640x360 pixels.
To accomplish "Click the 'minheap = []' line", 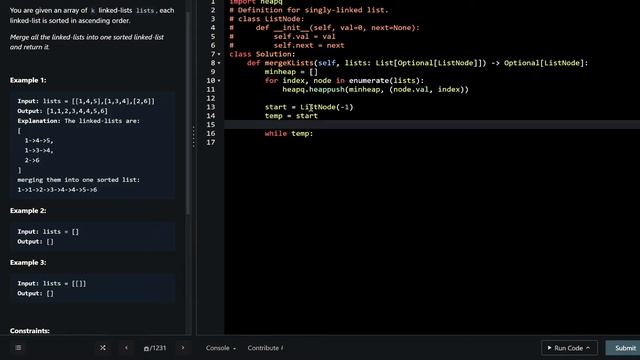I will point(291,72).
